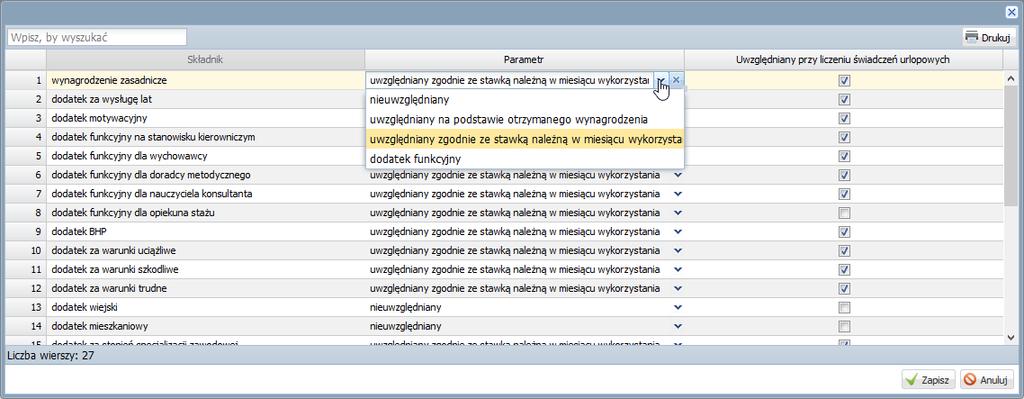Select row 'dodatek funkcyjny dla nauczyciela konsultanta'
The image size is (1024, 399).
pos(505,194)
